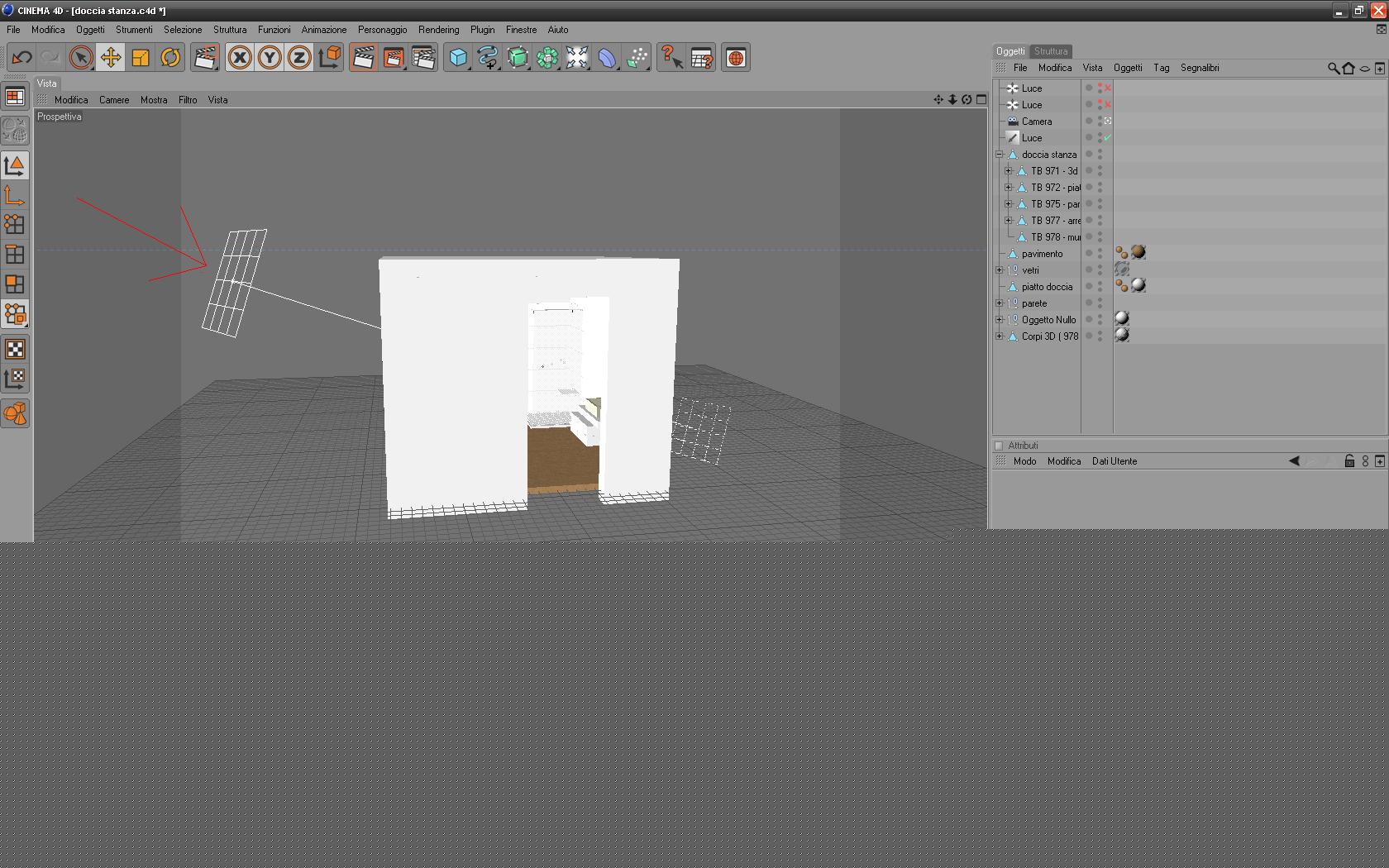The width and height of the screenshot is (1389, 868).
Task: Open the Rendering menu
Action: (438, 30)
